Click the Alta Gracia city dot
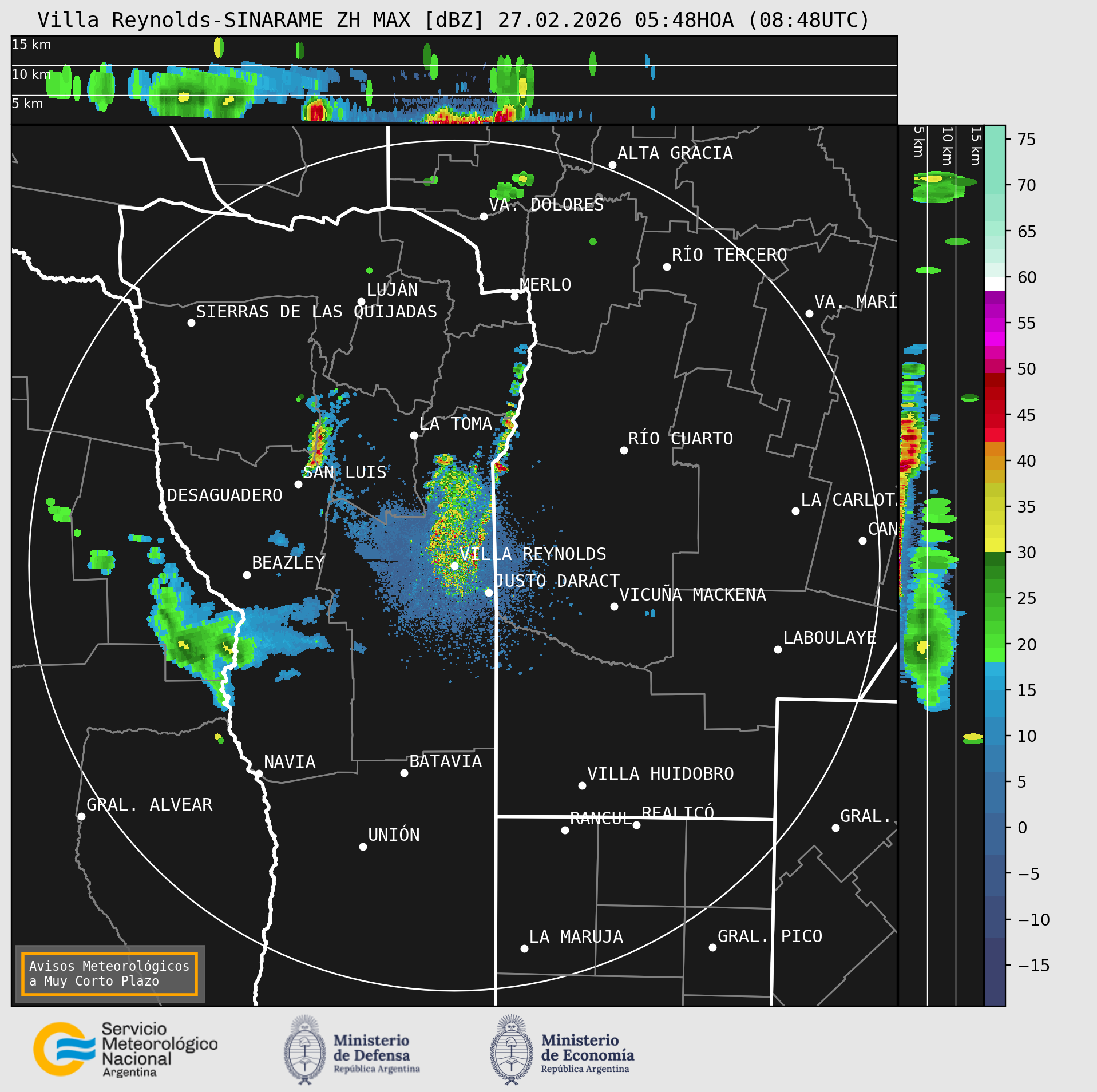This screenshot has height=1092, width=1097. click(612, 165)
